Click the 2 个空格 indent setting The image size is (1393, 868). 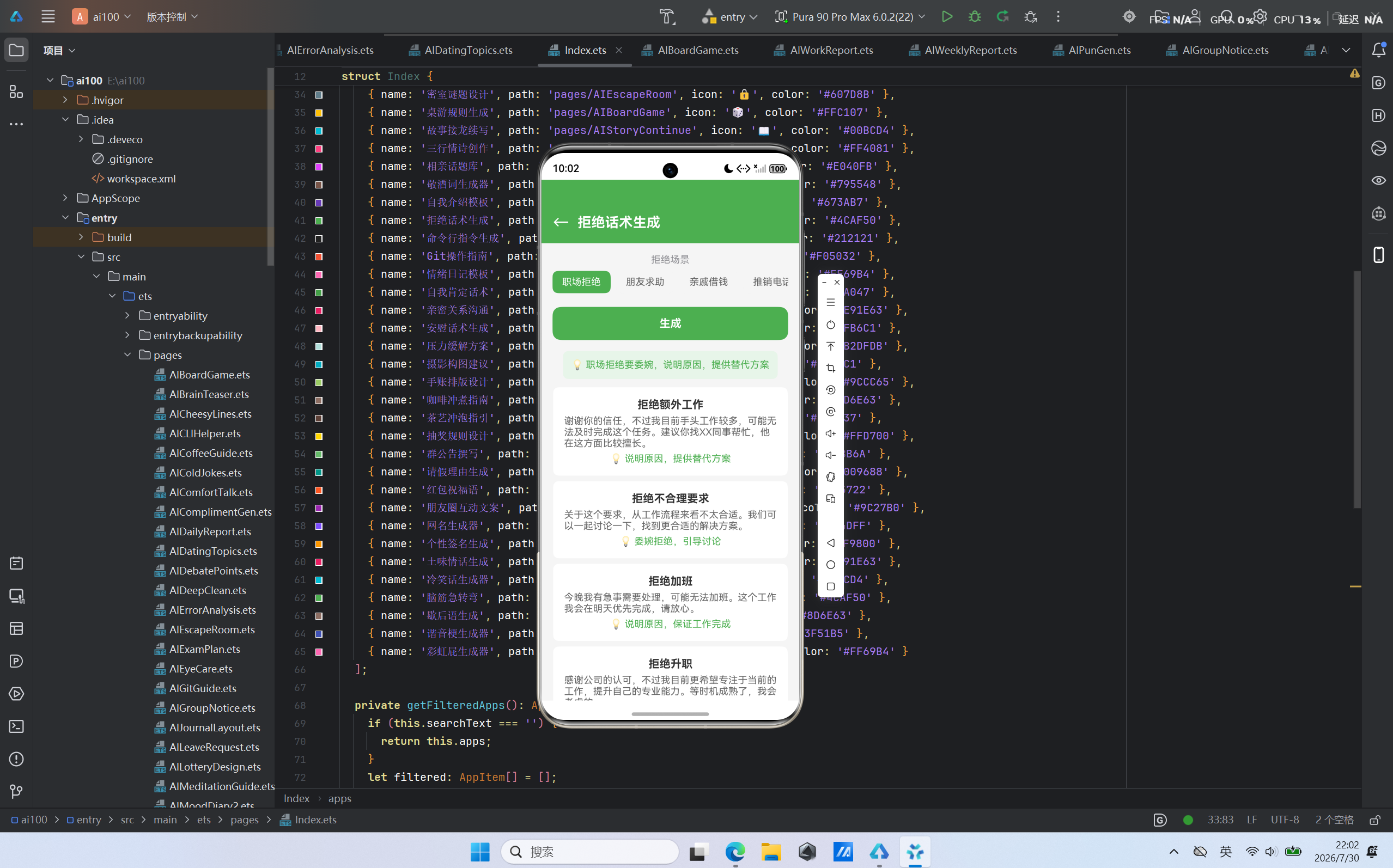[1334, 820]
